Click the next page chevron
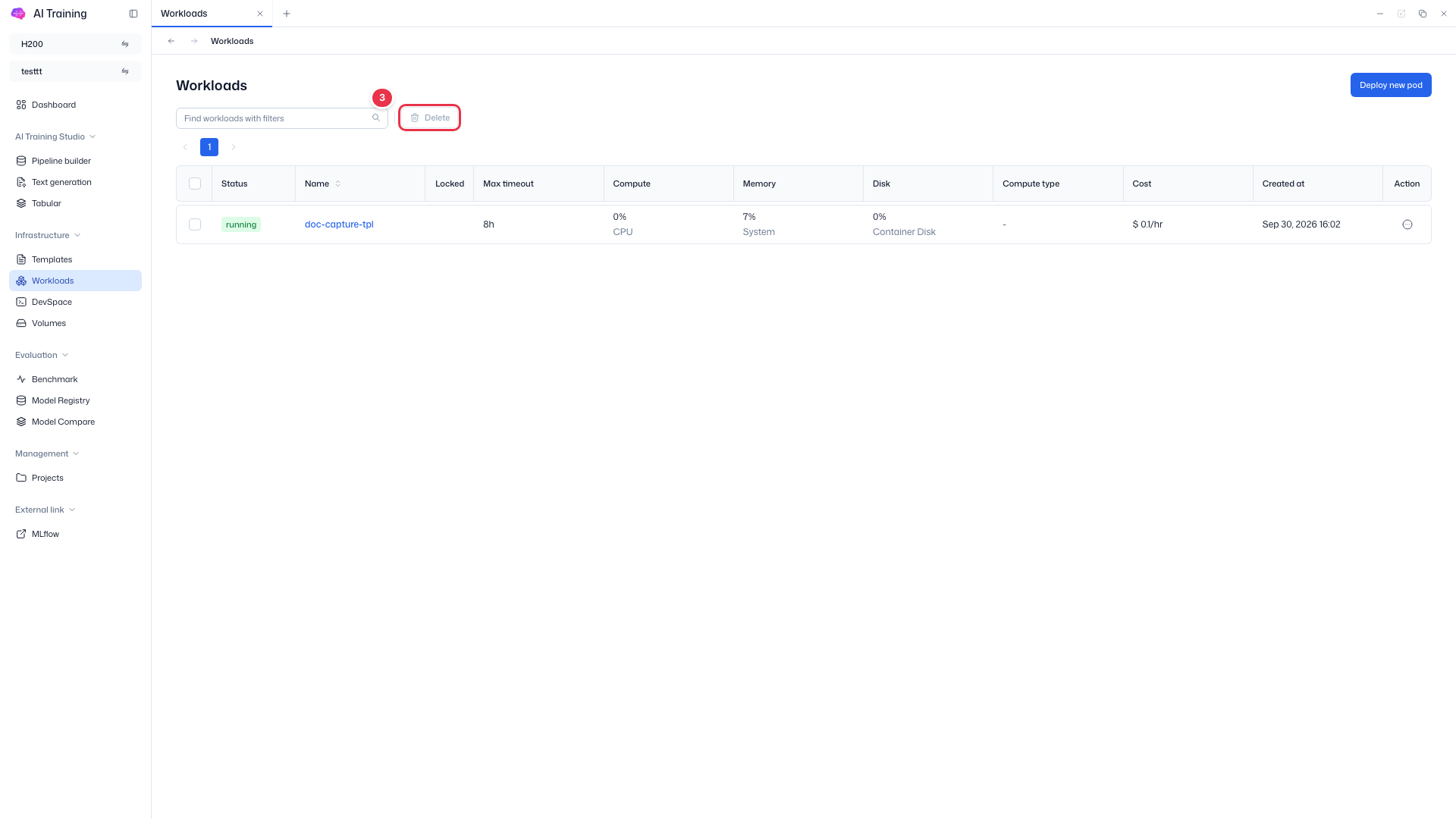Screen dimensions: 1456x819 (x=234, y=147)
